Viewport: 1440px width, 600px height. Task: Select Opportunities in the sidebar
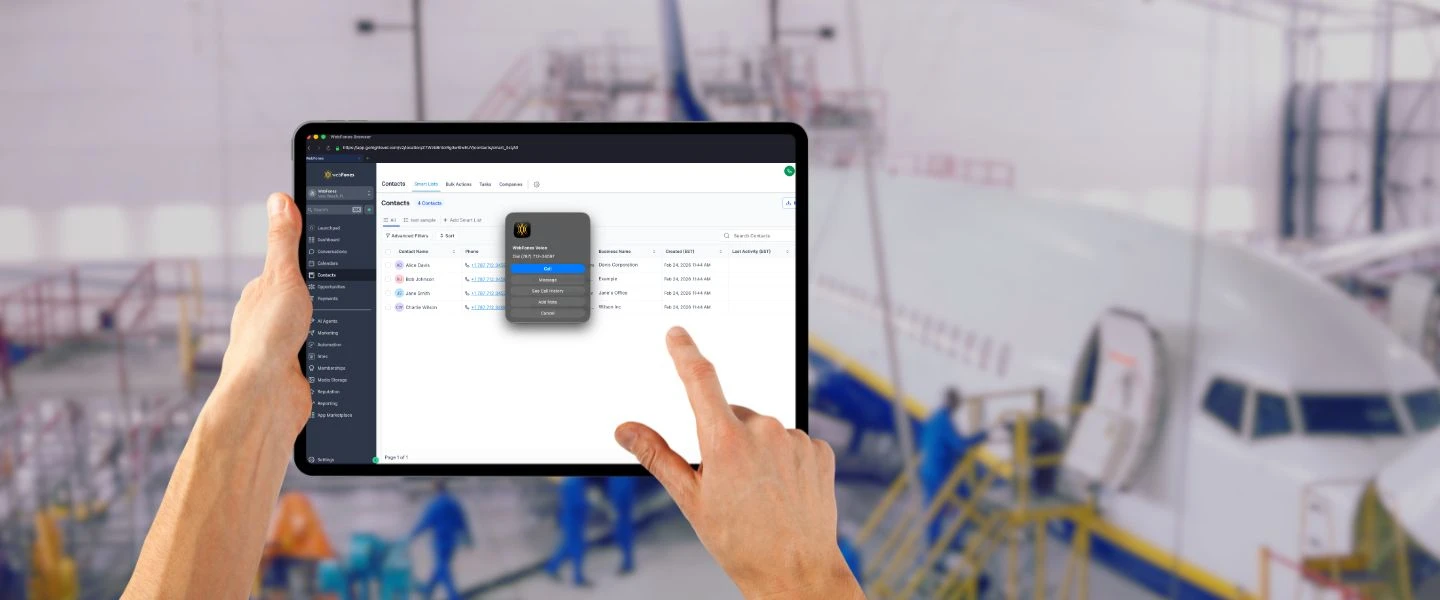coord(328,287)
